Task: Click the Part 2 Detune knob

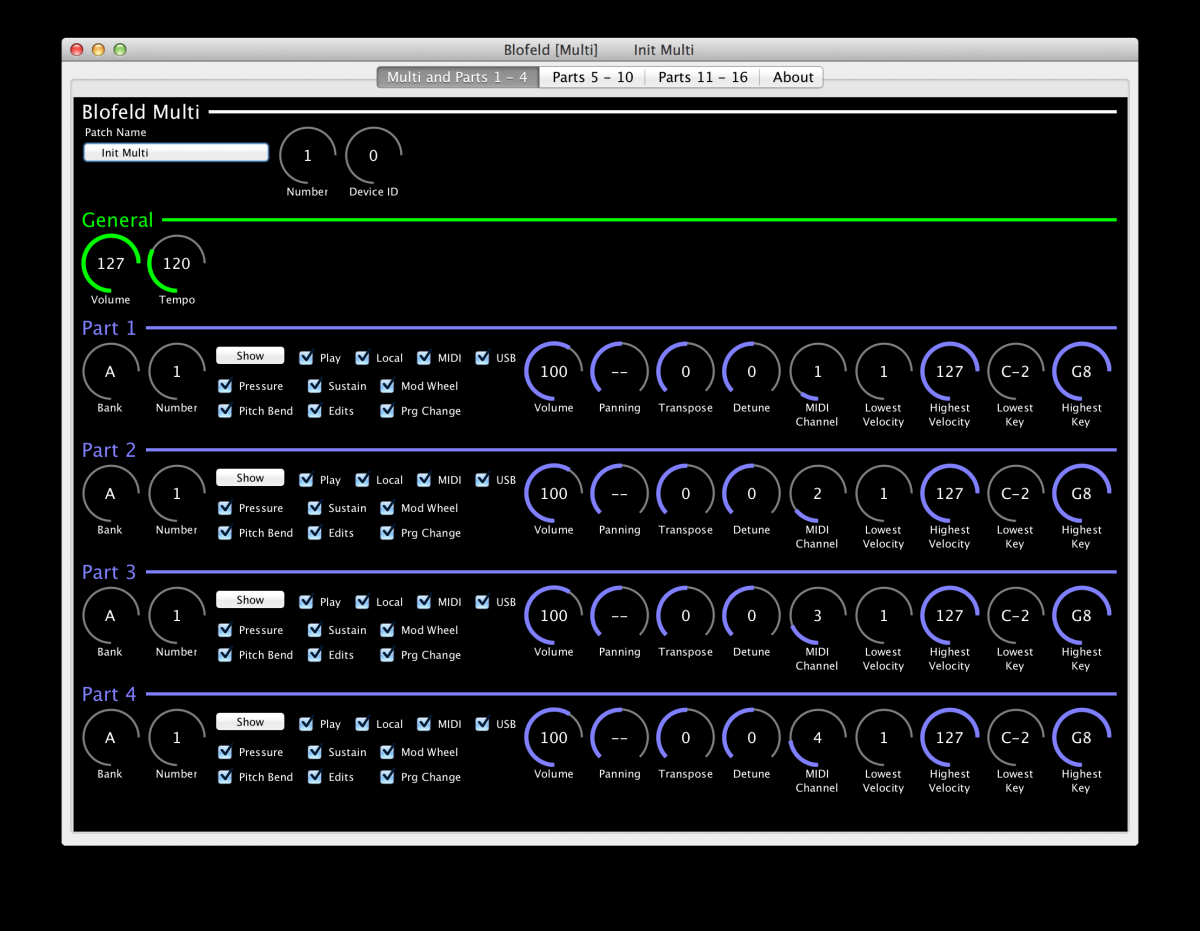Action: click(x=751, y=494)
